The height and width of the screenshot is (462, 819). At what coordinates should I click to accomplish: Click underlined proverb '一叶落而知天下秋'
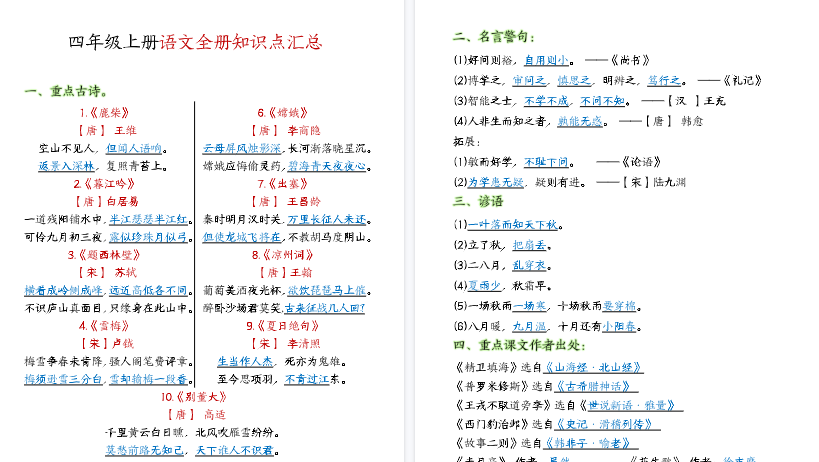click(513, 224)
